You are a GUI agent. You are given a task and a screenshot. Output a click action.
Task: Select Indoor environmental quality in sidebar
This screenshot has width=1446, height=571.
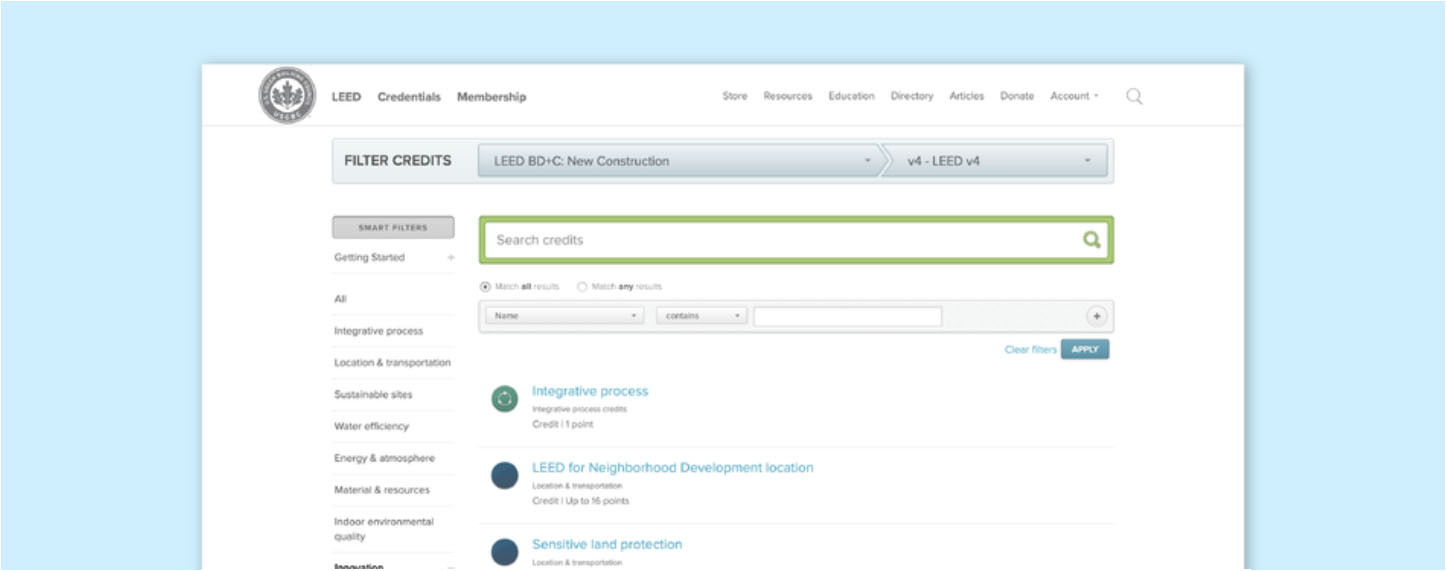coord(384,529)
